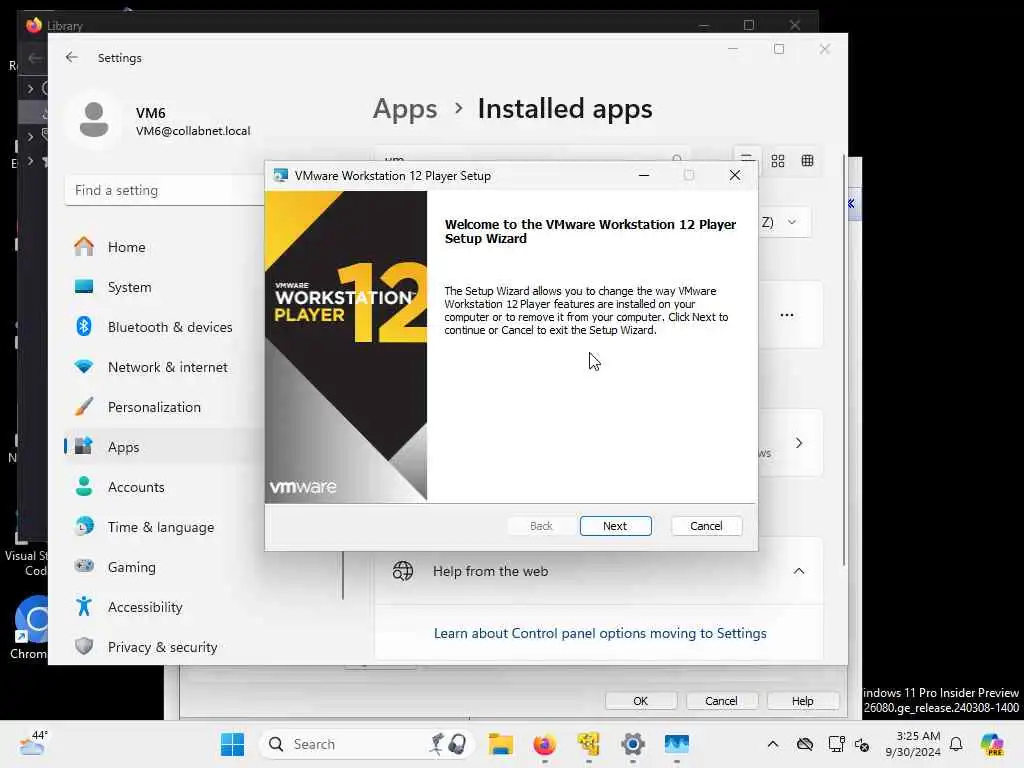Switch installed apps to grid view
The image size is (1024, 768).
click(x=778, y=161)
